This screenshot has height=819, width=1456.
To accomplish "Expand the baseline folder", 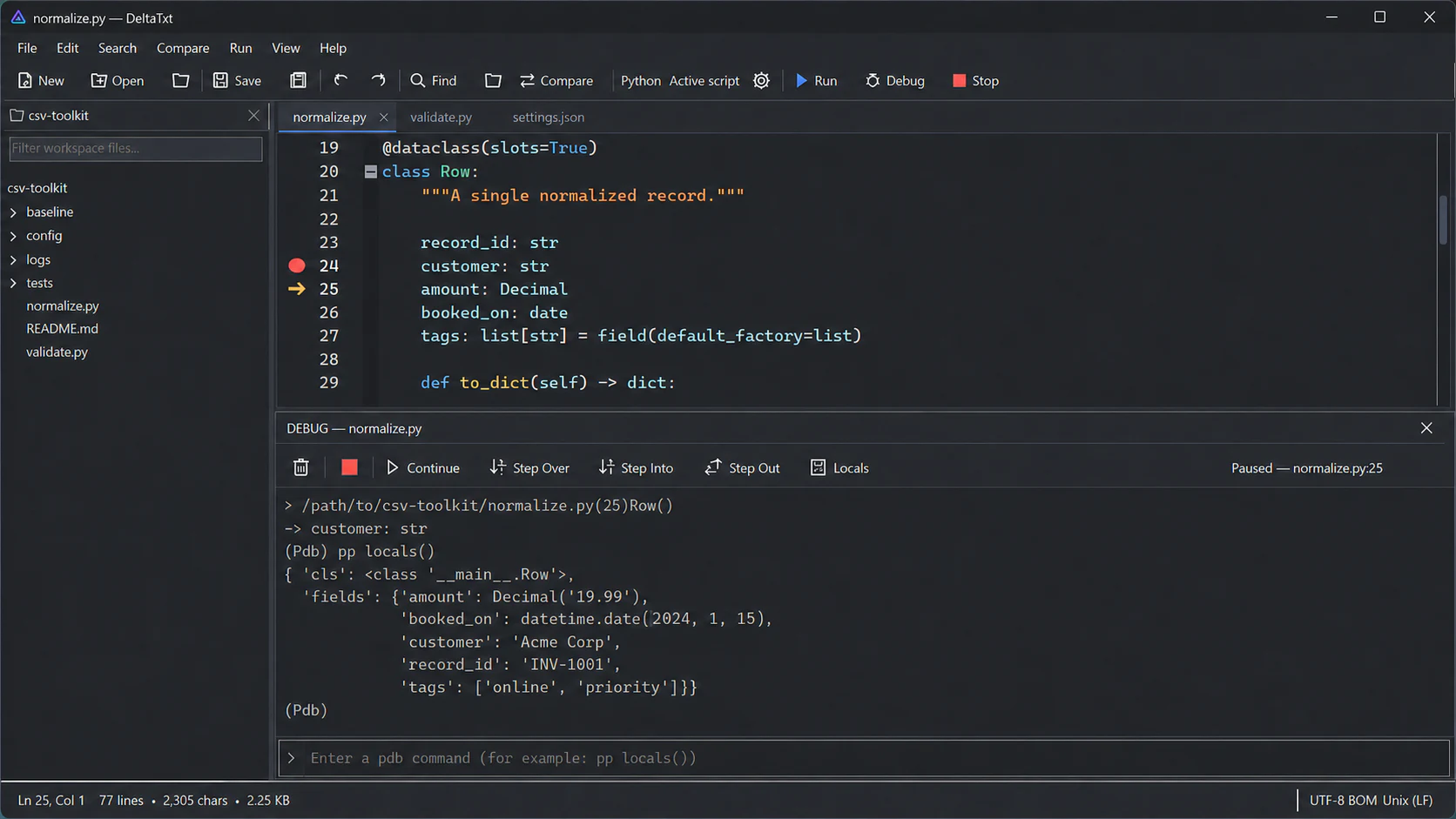I will 13,212.
